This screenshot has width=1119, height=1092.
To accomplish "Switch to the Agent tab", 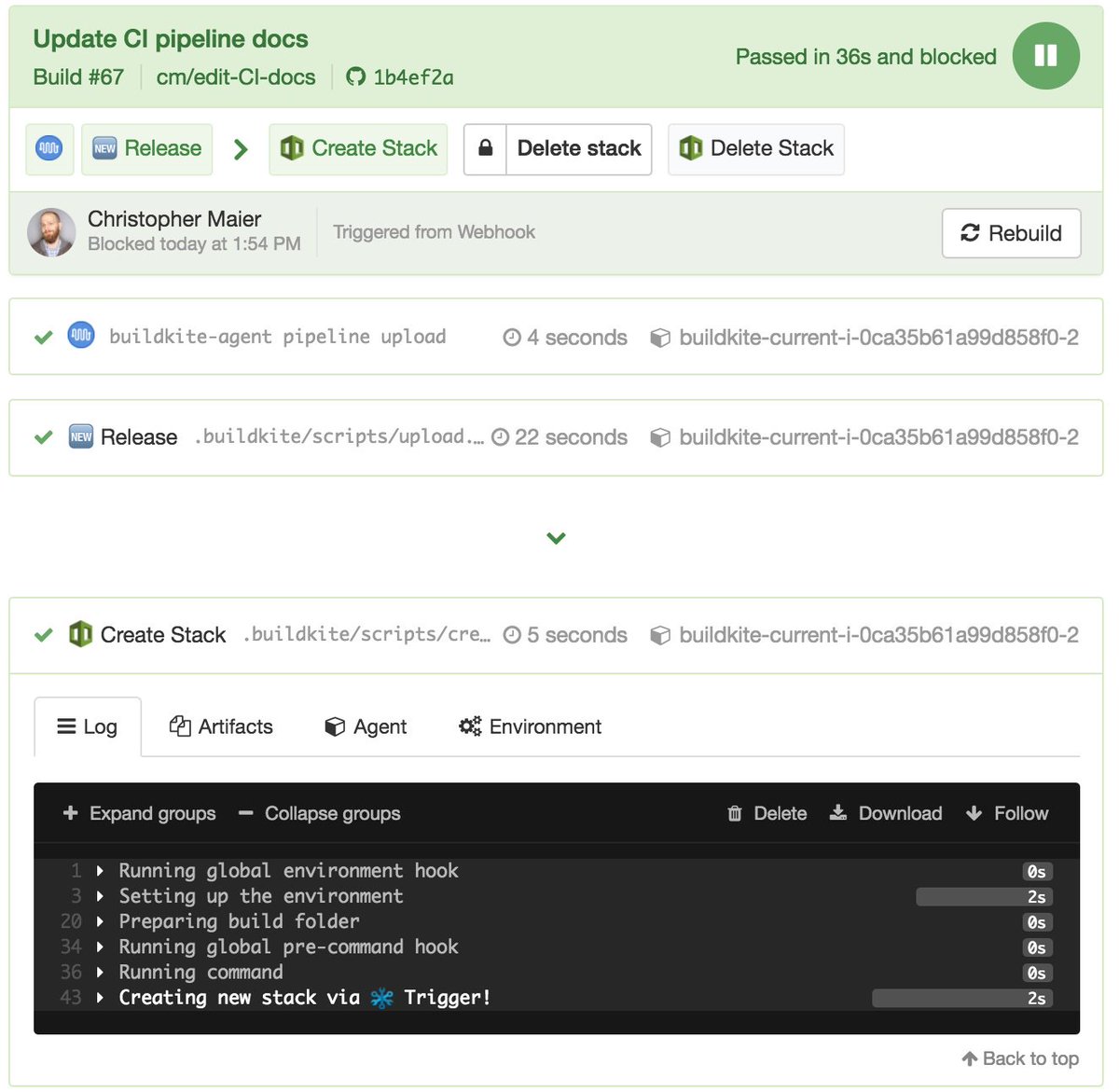I will [366, 726].
